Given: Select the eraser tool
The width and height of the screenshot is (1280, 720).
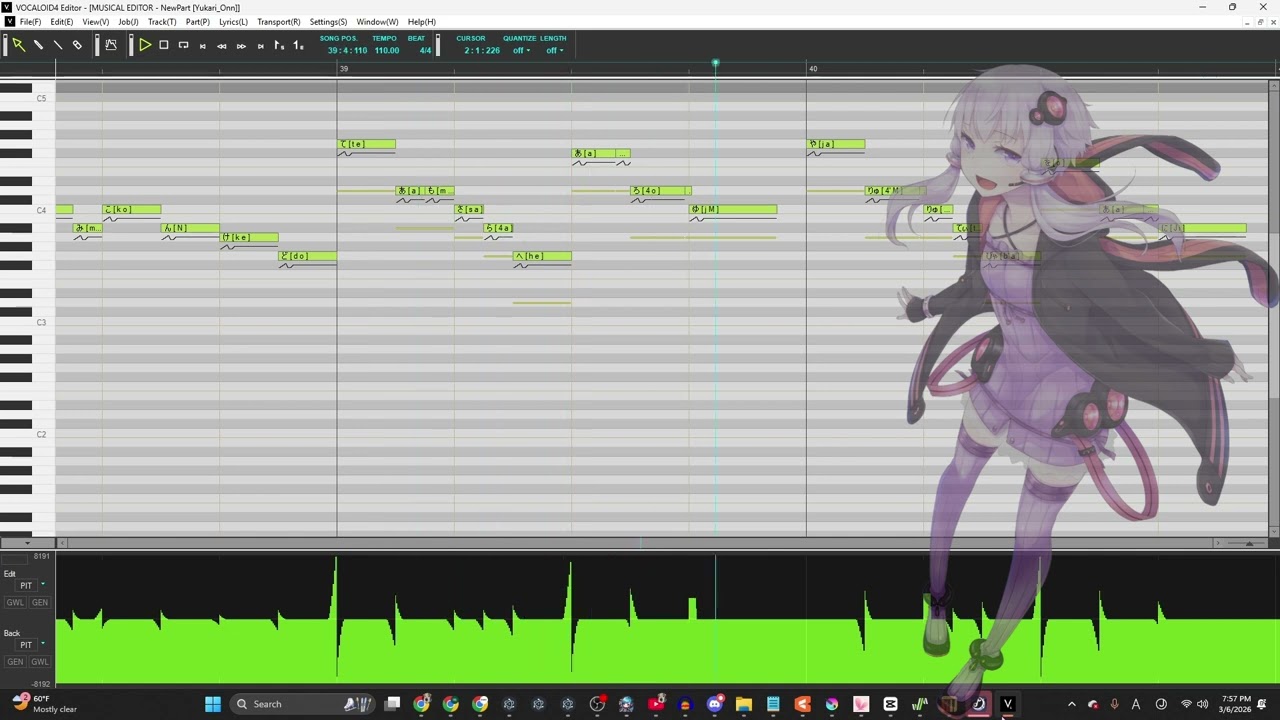Looking at the screenshot, I should 77,45.
